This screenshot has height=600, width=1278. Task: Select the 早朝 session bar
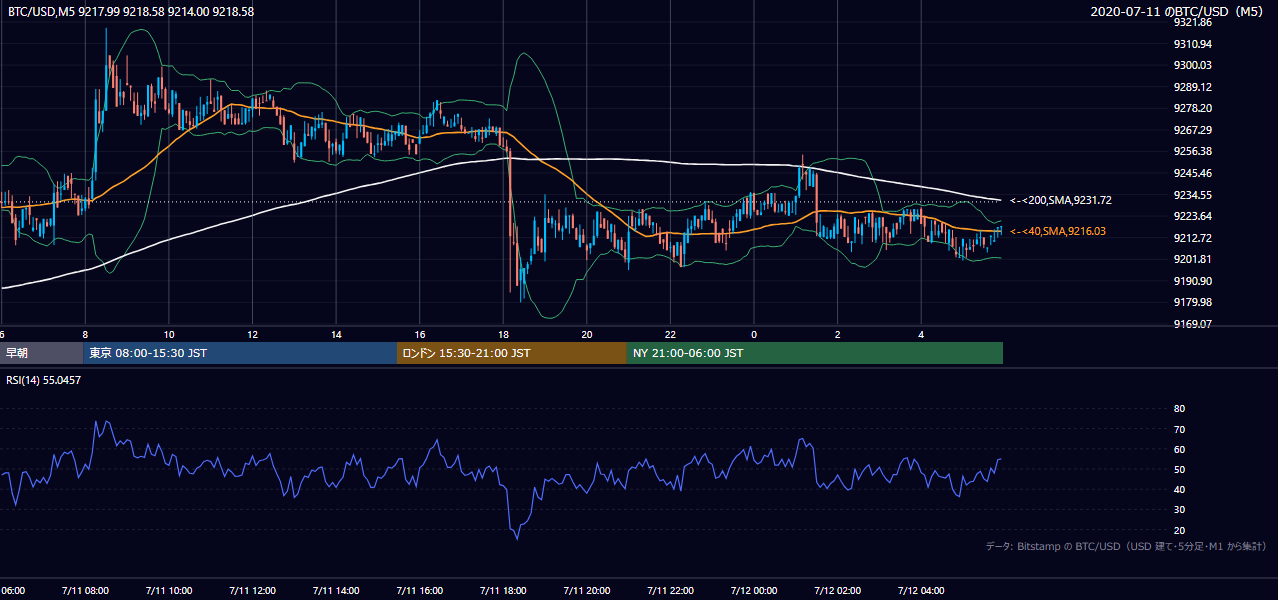pos(41,353)
